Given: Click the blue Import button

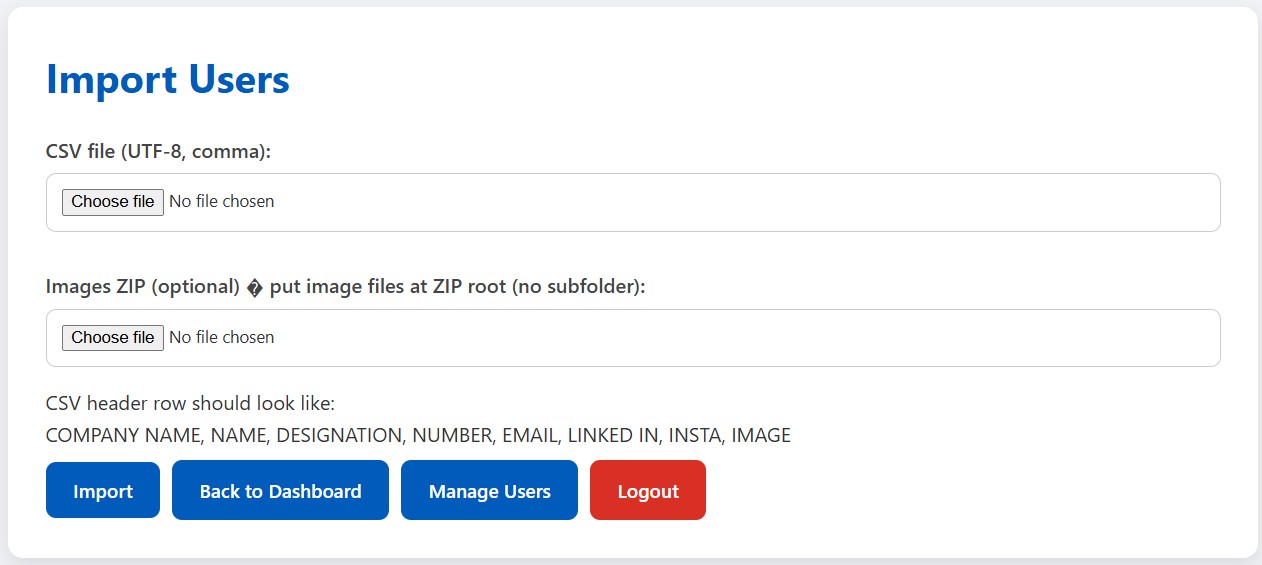Looking at the screenshot, I should 103,491.
